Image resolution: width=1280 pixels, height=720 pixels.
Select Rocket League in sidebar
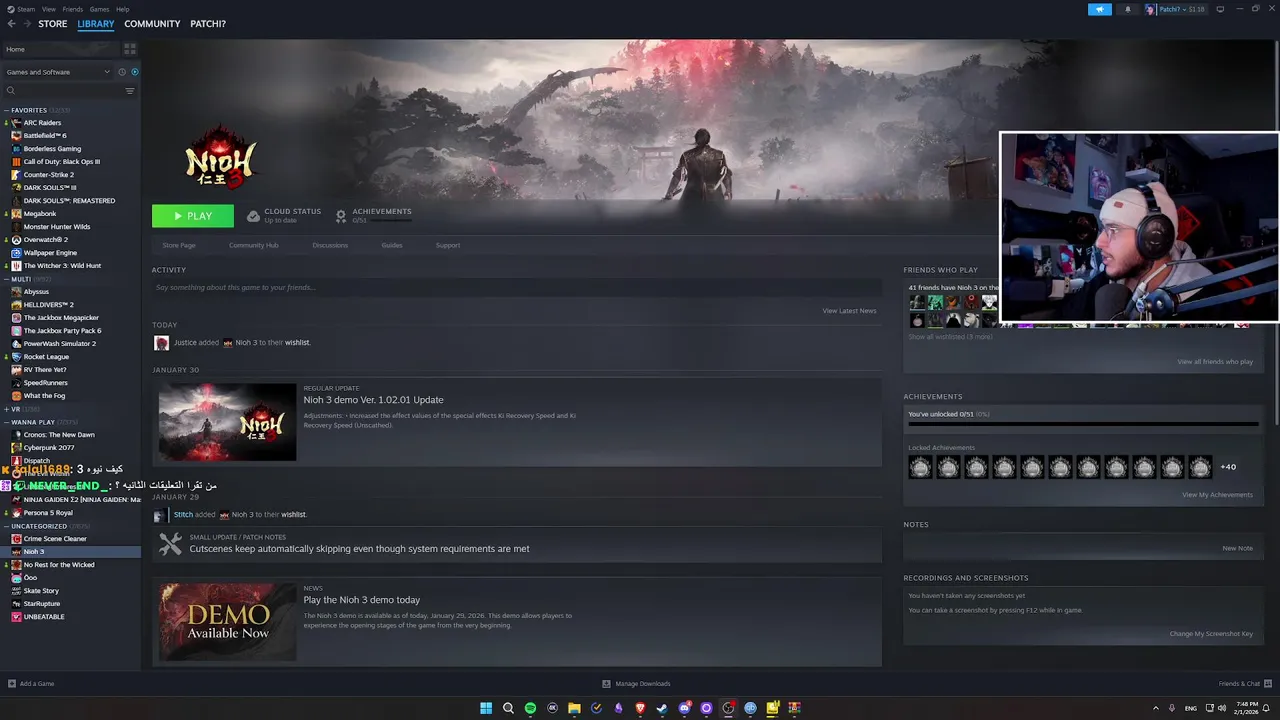(x=46, y=357)
